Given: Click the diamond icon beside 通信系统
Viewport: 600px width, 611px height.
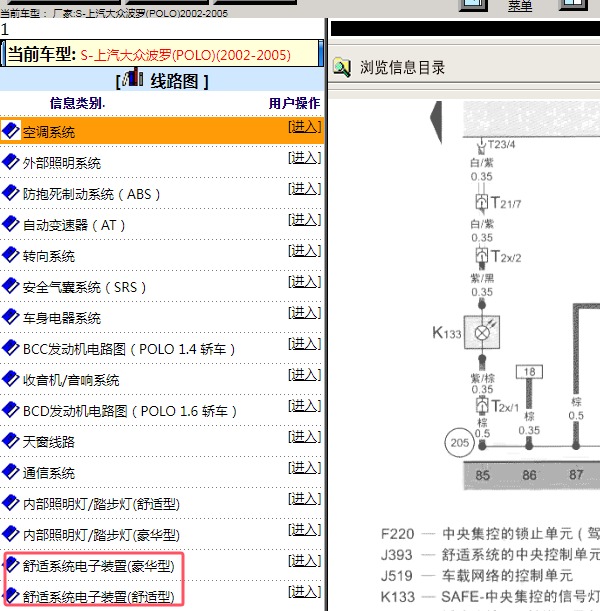Looking at the screenshot, I should [x=11, y=471].
